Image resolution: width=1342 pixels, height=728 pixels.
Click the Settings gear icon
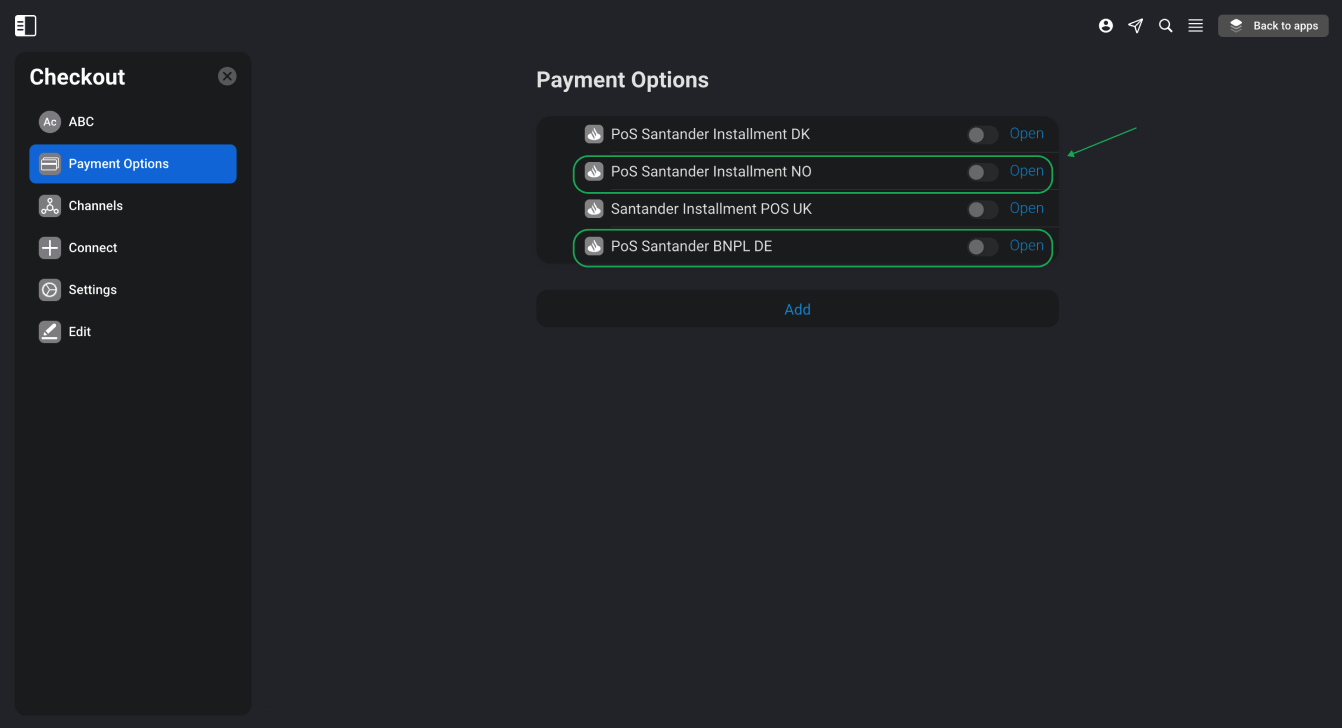coord(50,290)
